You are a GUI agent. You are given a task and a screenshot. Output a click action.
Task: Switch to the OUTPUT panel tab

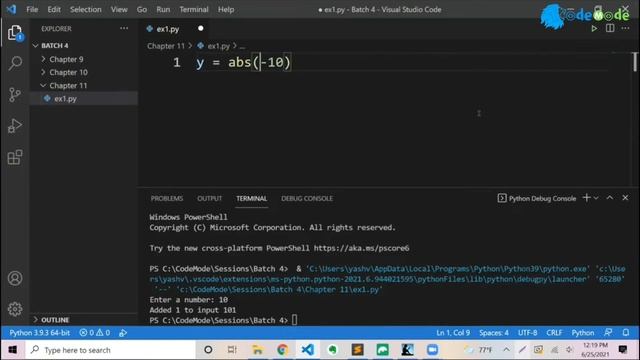tap(209, 198)
